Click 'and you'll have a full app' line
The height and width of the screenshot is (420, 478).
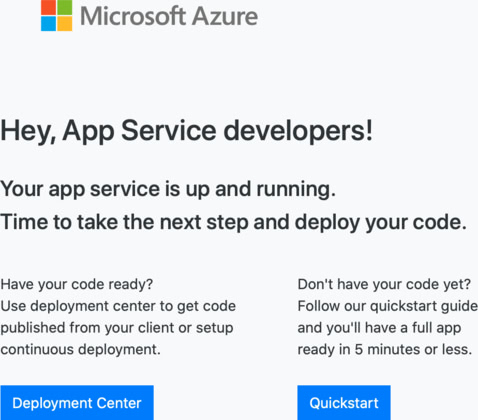pos(379,328)
